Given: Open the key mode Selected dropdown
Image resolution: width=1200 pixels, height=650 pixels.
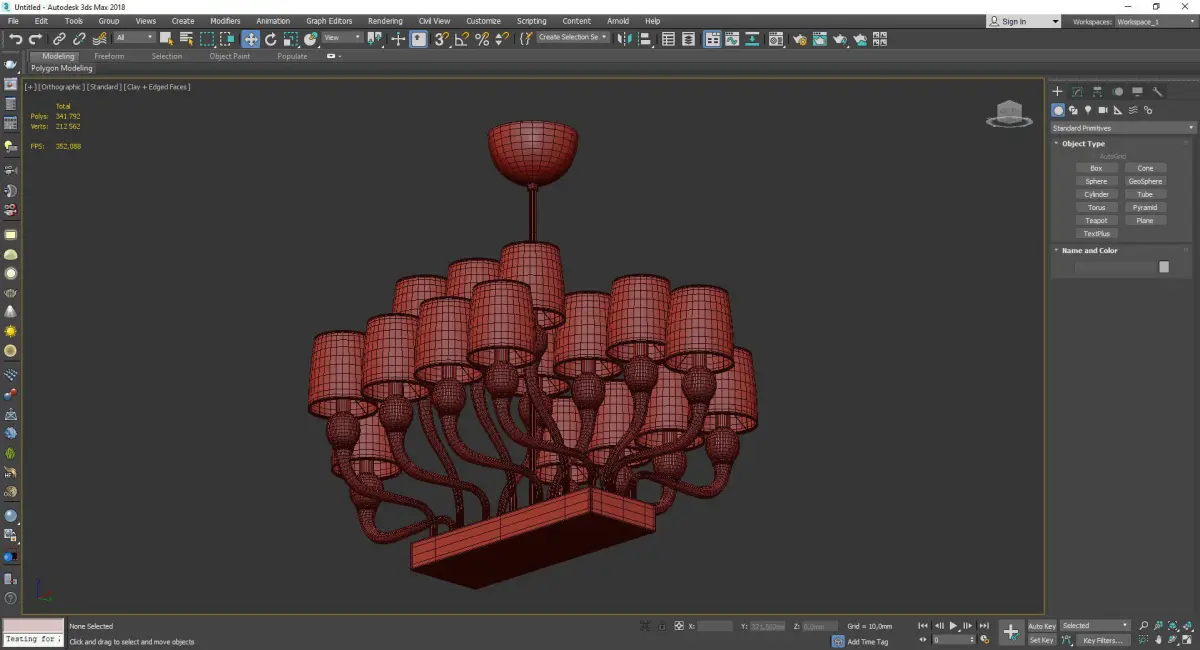Looking at the screenshot, I should tap(1094, 626).
